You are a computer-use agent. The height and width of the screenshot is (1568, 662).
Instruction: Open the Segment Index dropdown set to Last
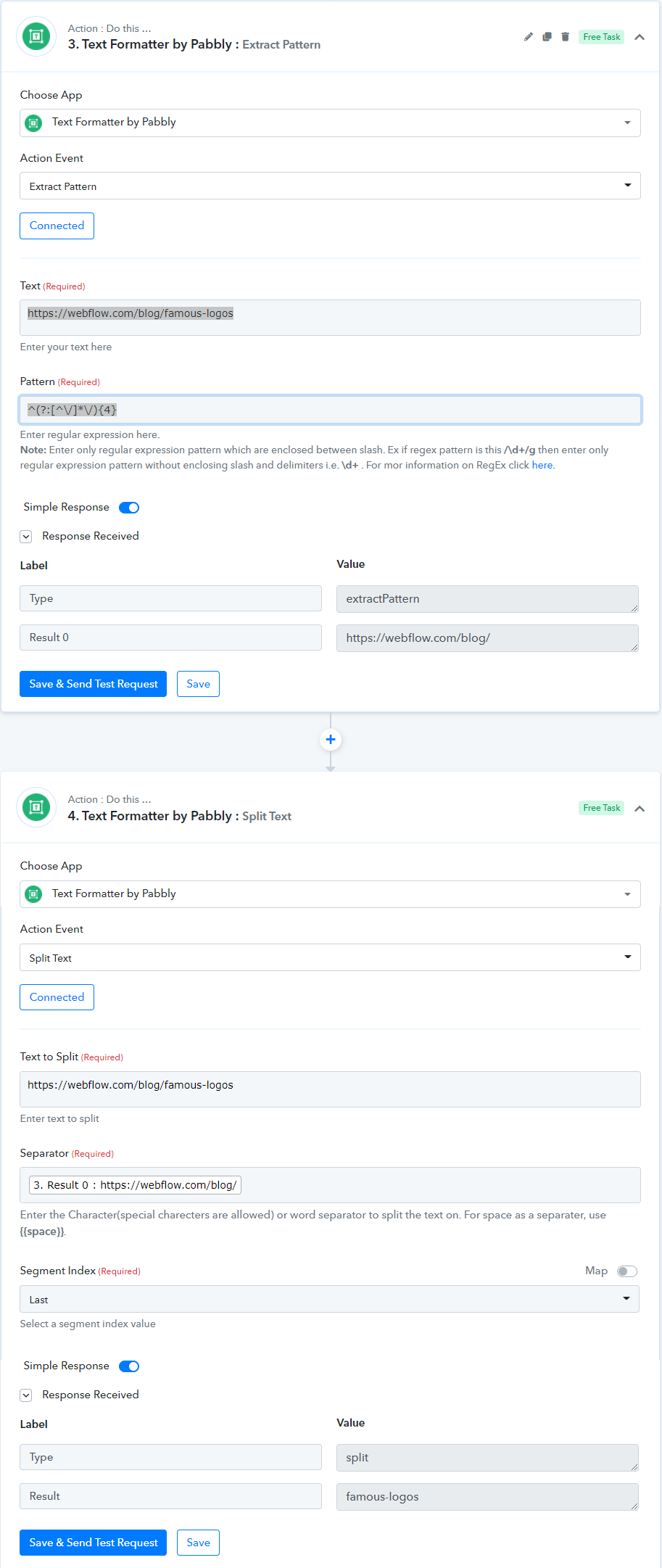(x=329, y=1299)
